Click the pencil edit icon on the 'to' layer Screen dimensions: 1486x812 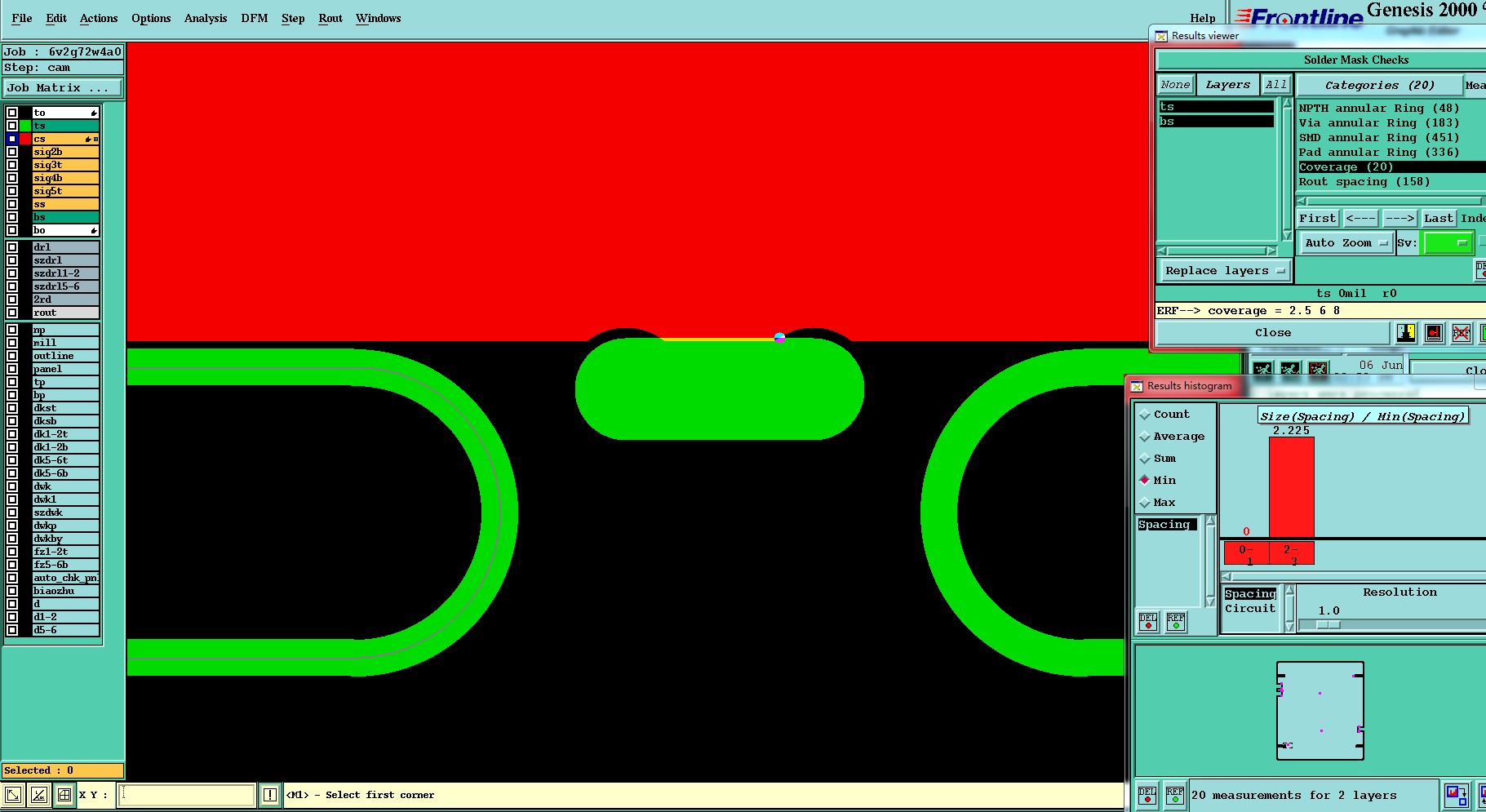[94, 113]
